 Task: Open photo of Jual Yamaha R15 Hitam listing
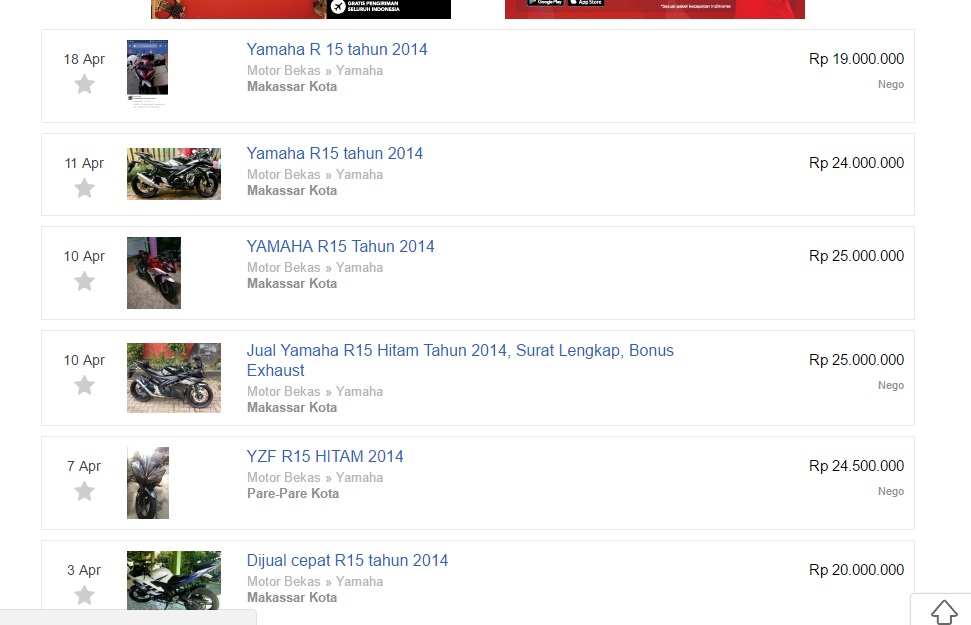pyautogui.click(x=174, y=378)
